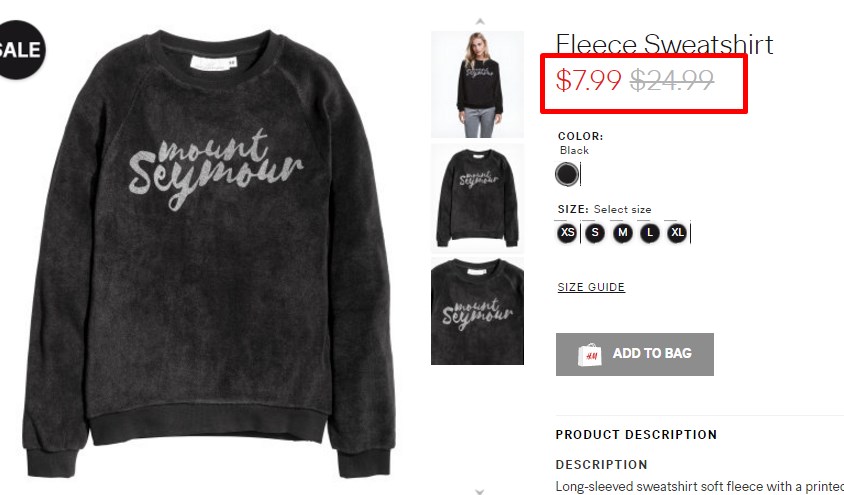Screen dimensions: 844x495
Task: View the model wearing sweatshirt thumbnail
Action: pyautogui.click(x=477, y=84)
